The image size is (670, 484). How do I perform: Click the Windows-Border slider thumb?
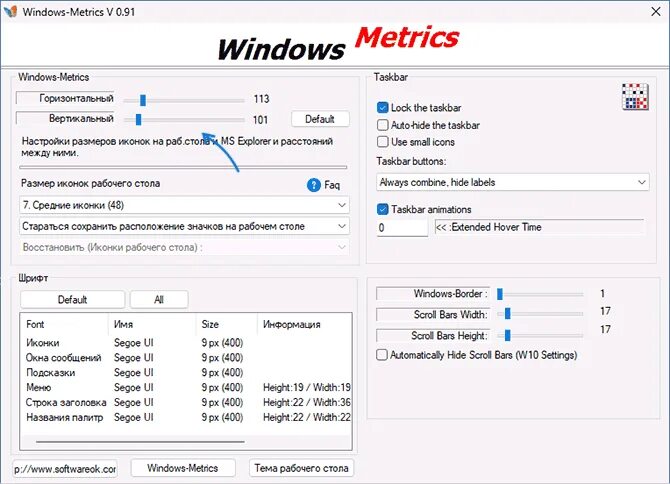(500, 294)
